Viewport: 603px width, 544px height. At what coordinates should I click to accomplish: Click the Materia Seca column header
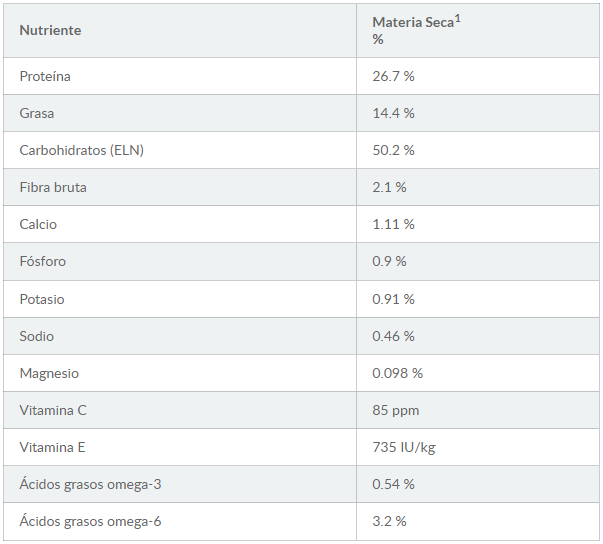click(416, 30)
